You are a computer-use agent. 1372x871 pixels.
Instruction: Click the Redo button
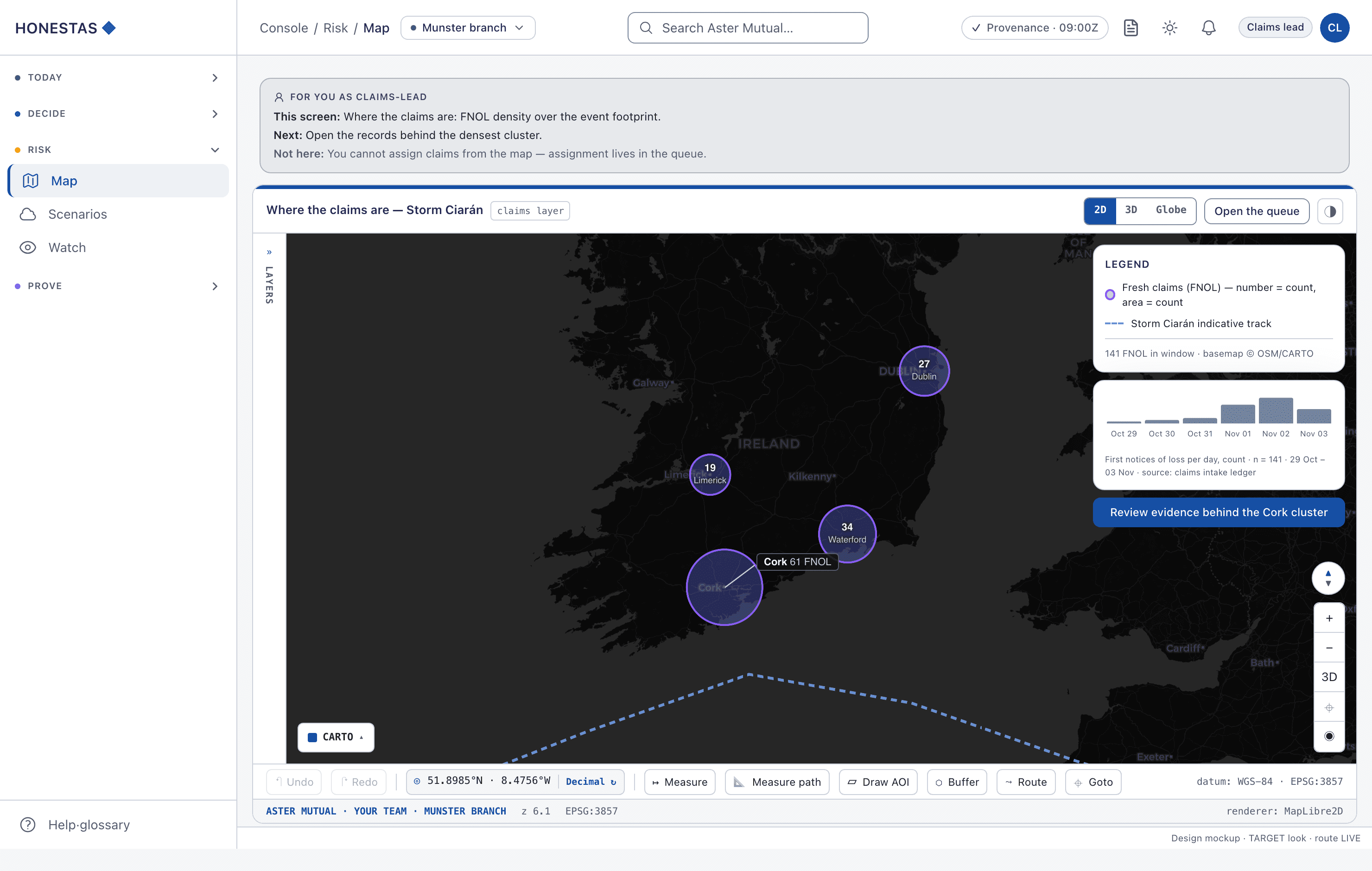(x=358, y=782)
